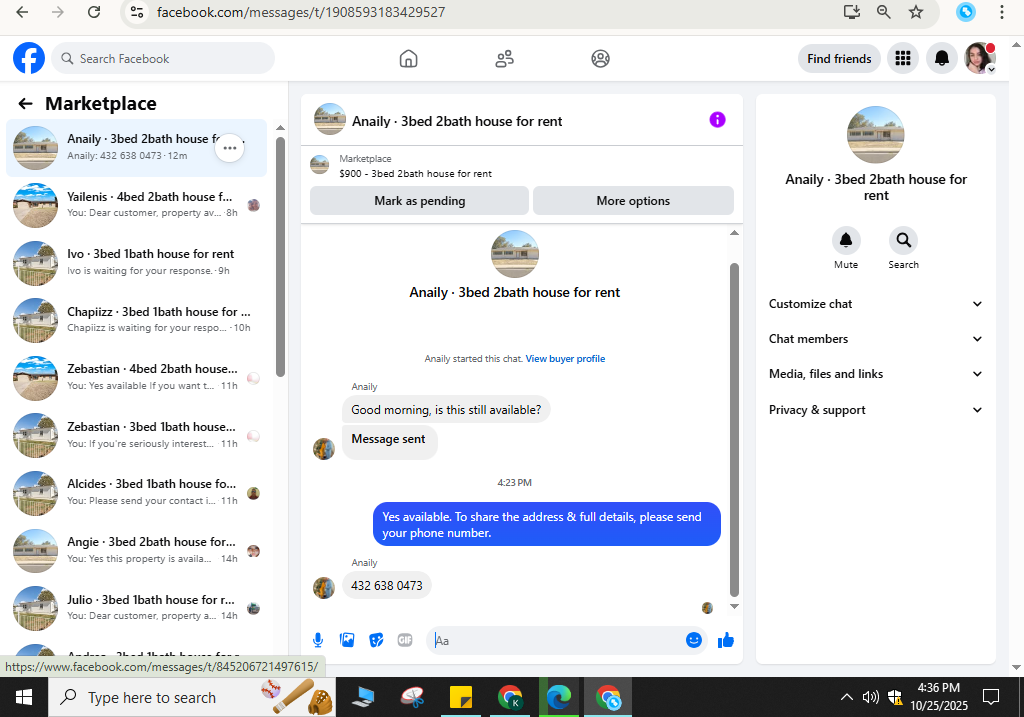Expand Customize chat section
This screenshot has height=717, width=1024.
point(875,304)
